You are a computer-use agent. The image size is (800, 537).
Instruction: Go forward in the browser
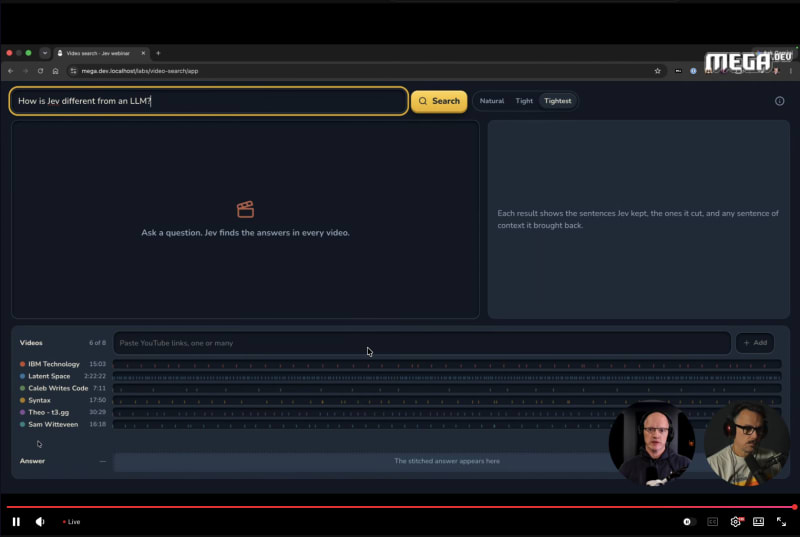(x=26, y=71)
